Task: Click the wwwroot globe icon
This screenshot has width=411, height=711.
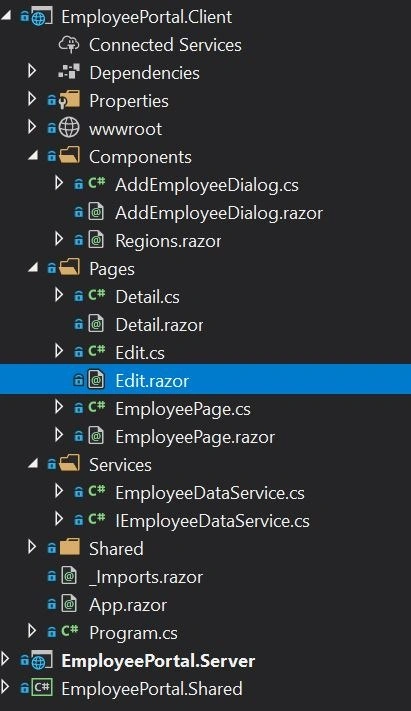Action: (69, 128)
